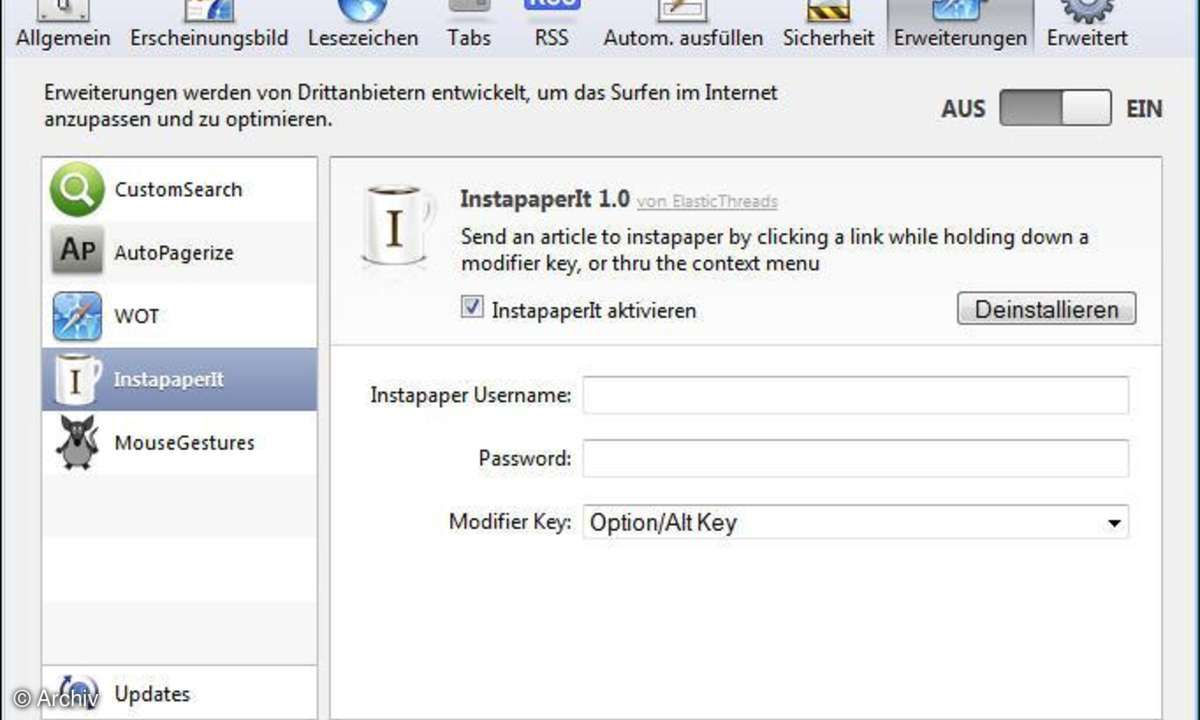The height and width of the screenshot is (720, 1200).
Task: Select MouseGestures extension label
Action: (x=185, y=442)
